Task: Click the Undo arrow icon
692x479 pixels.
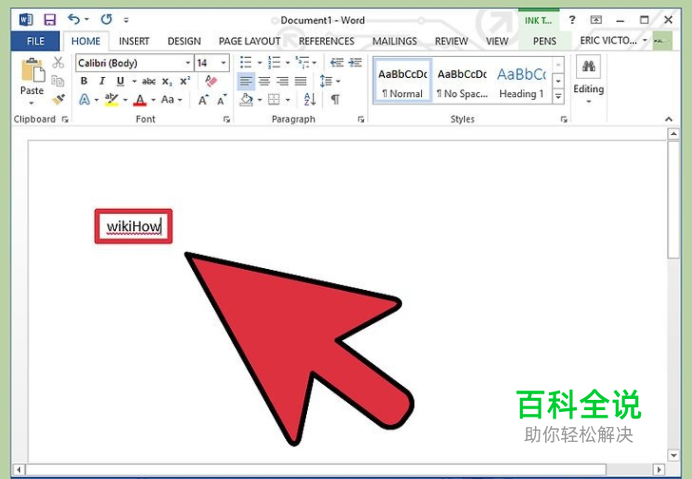Action: [74, 19]
